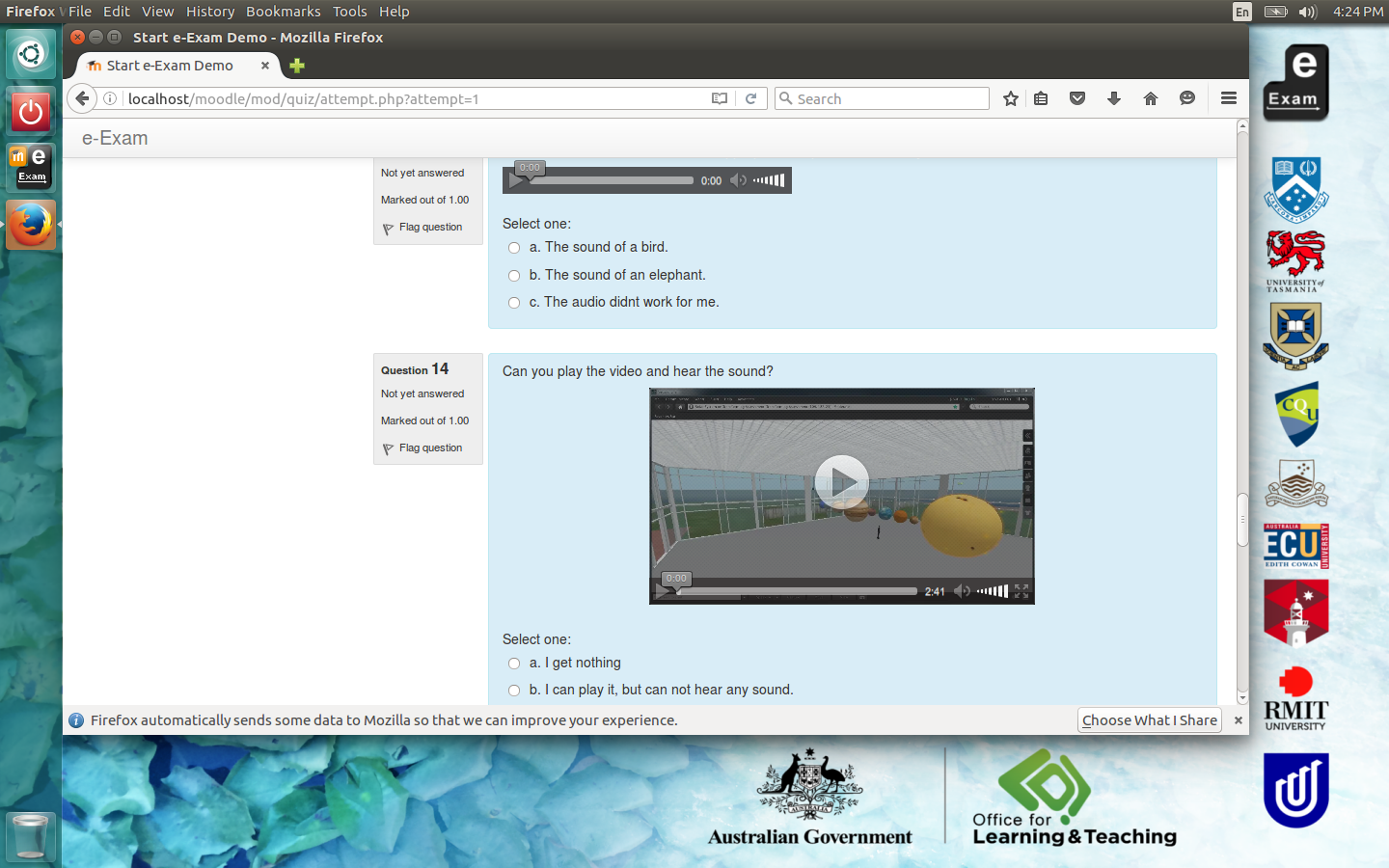
Task: Flag question 14
Action: pos(430,448)
